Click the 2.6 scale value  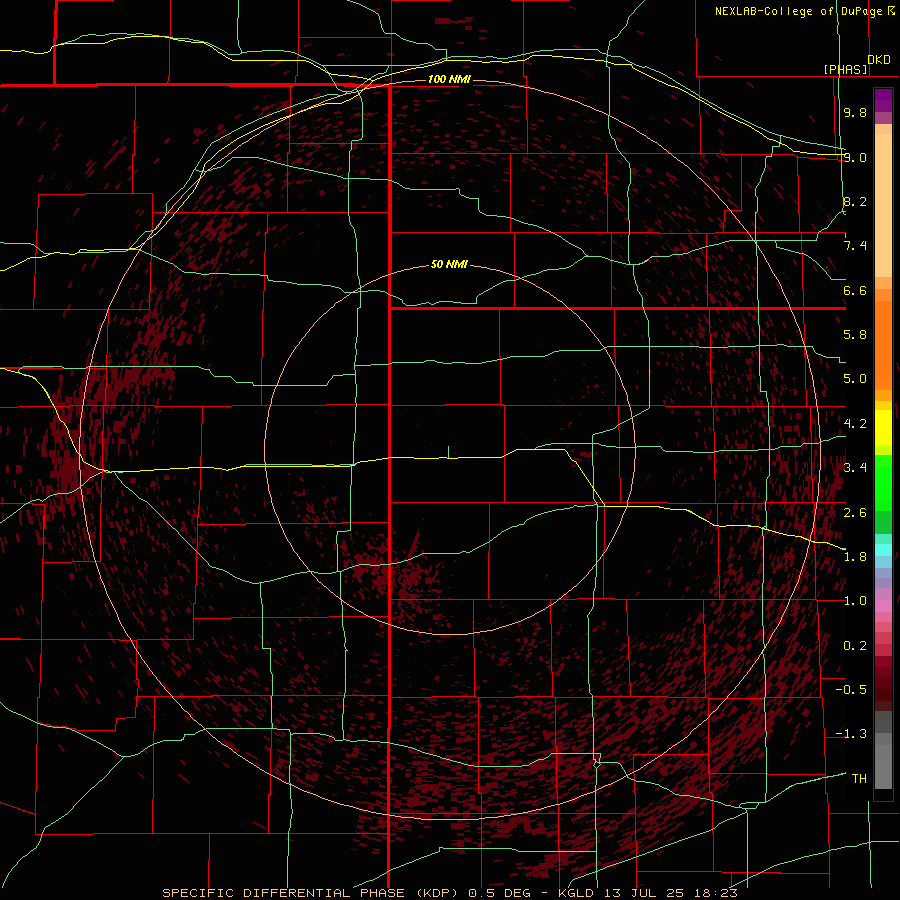[x=855, y=513]
